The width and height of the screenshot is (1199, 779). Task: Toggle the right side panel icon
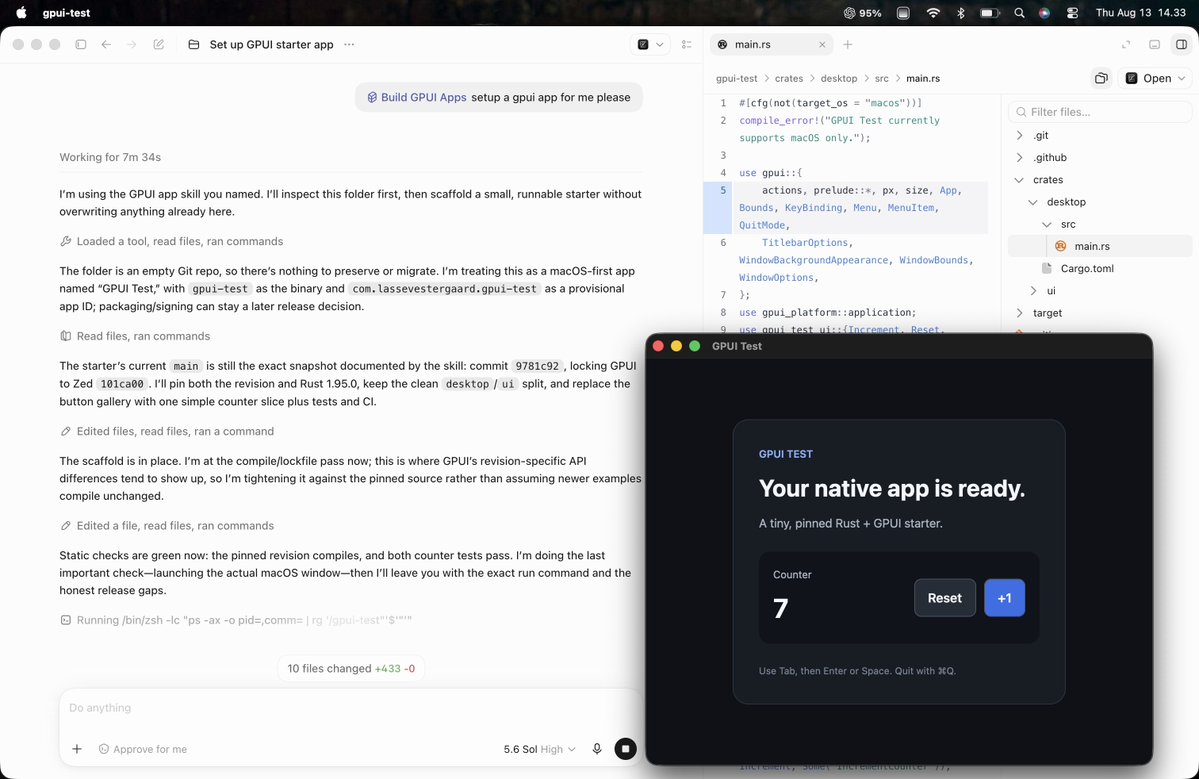(x=1181, y=44)
